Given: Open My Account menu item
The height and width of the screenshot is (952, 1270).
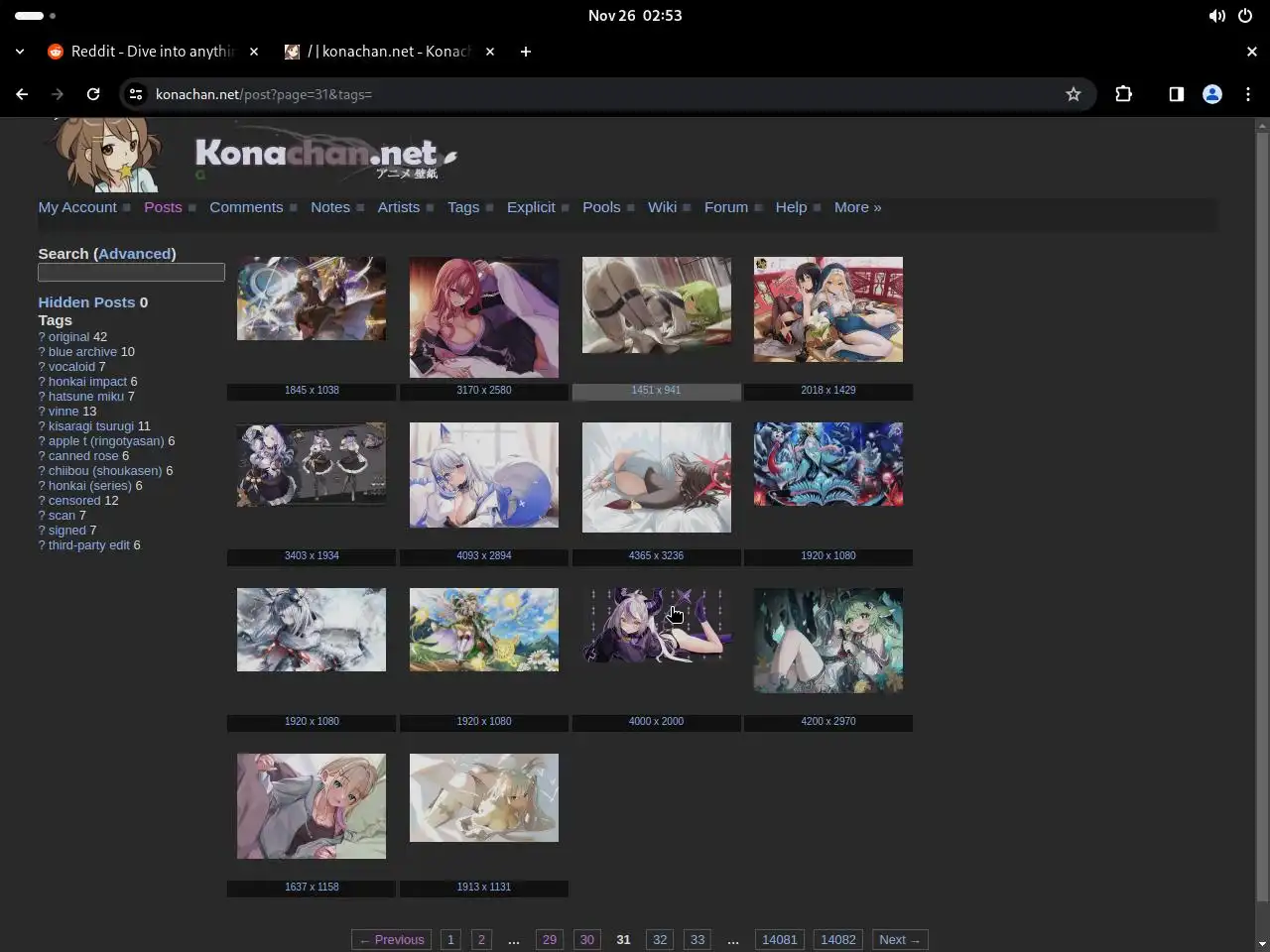Looking at the screenshot, I should [77, 207].
